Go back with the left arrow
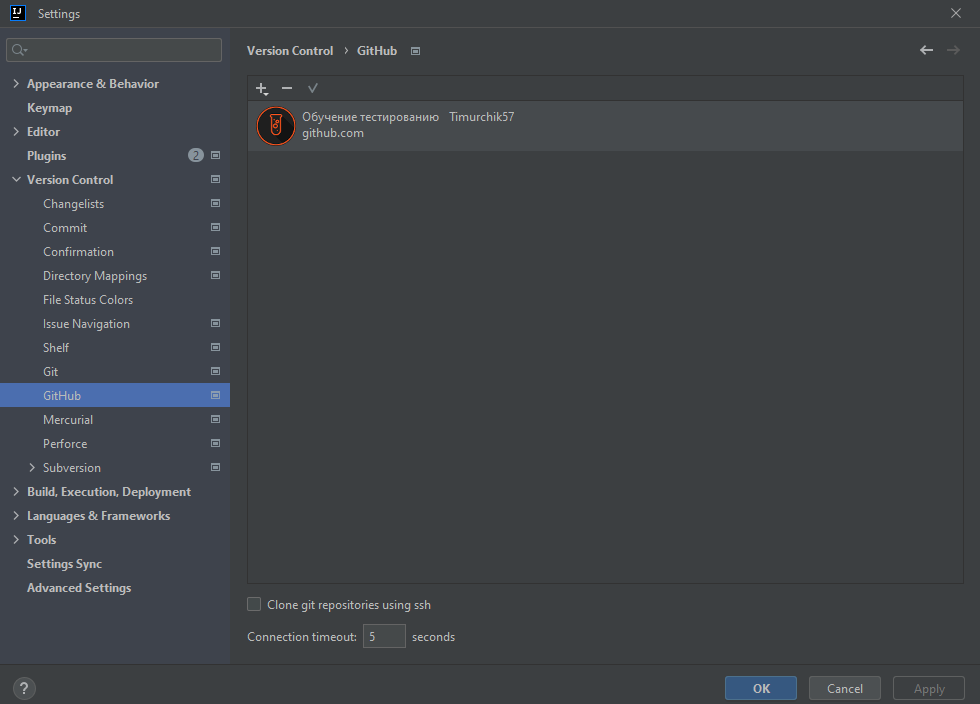980x704 pixels. (x=926, y=50)
